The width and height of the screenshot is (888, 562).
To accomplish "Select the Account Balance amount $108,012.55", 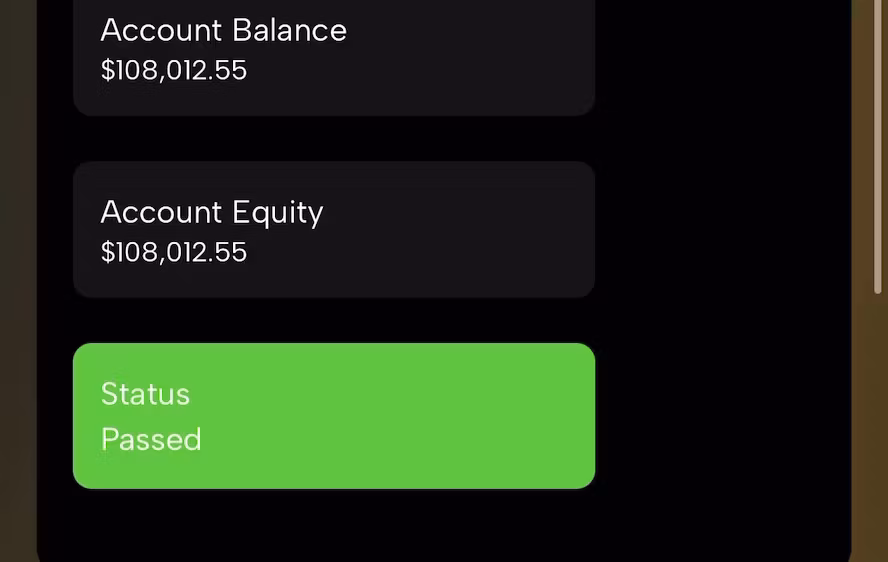I will tap(173, 70).
